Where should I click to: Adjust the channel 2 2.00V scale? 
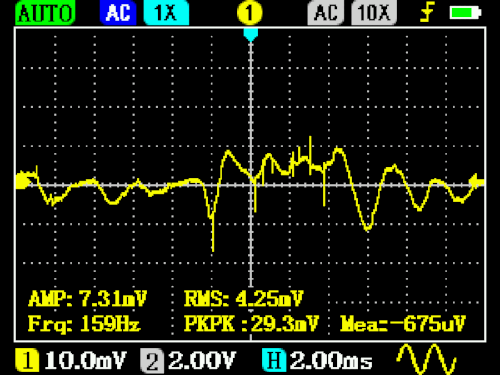[x=202, y=360]
